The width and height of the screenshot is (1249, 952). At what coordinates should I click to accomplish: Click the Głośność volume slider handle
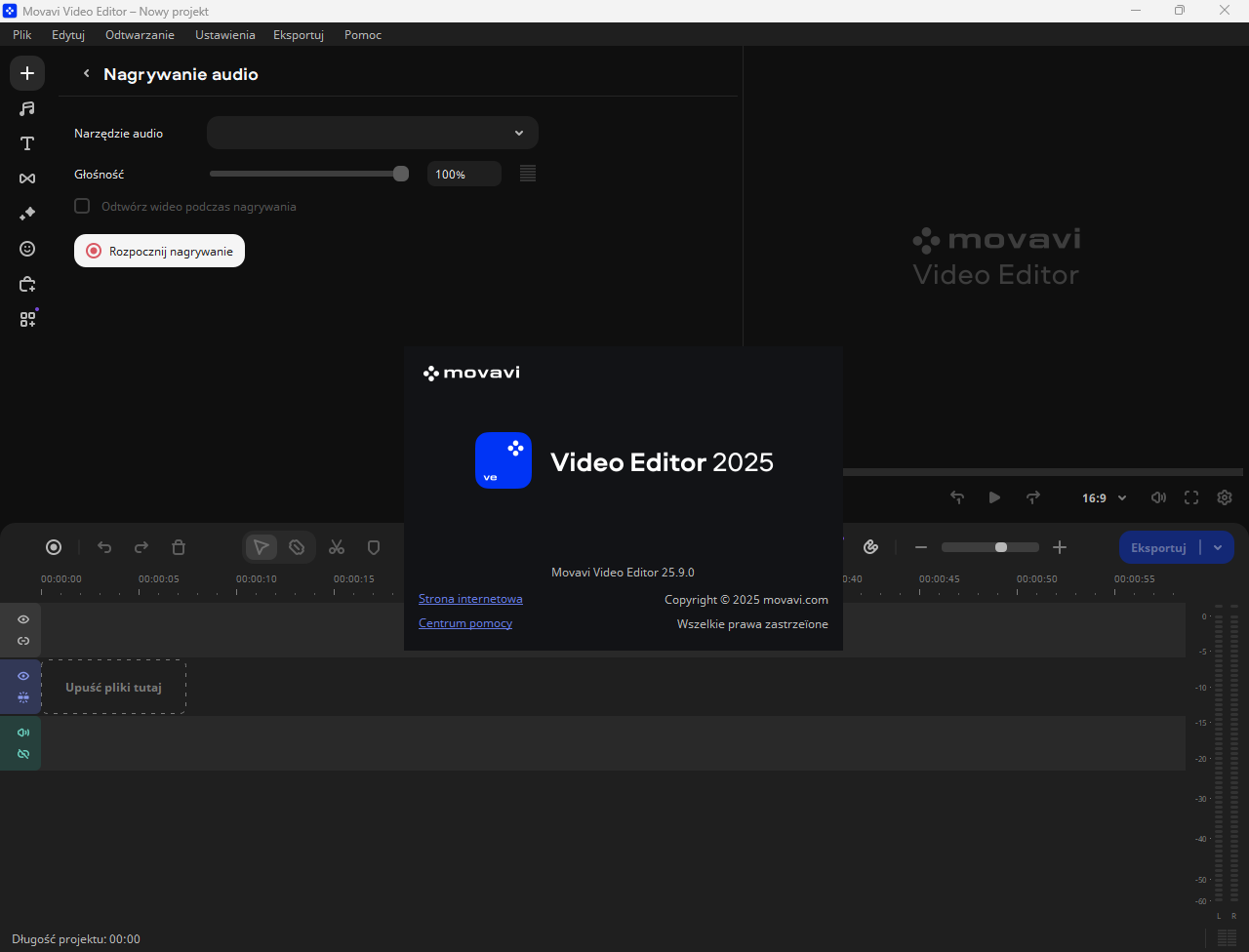401,174
